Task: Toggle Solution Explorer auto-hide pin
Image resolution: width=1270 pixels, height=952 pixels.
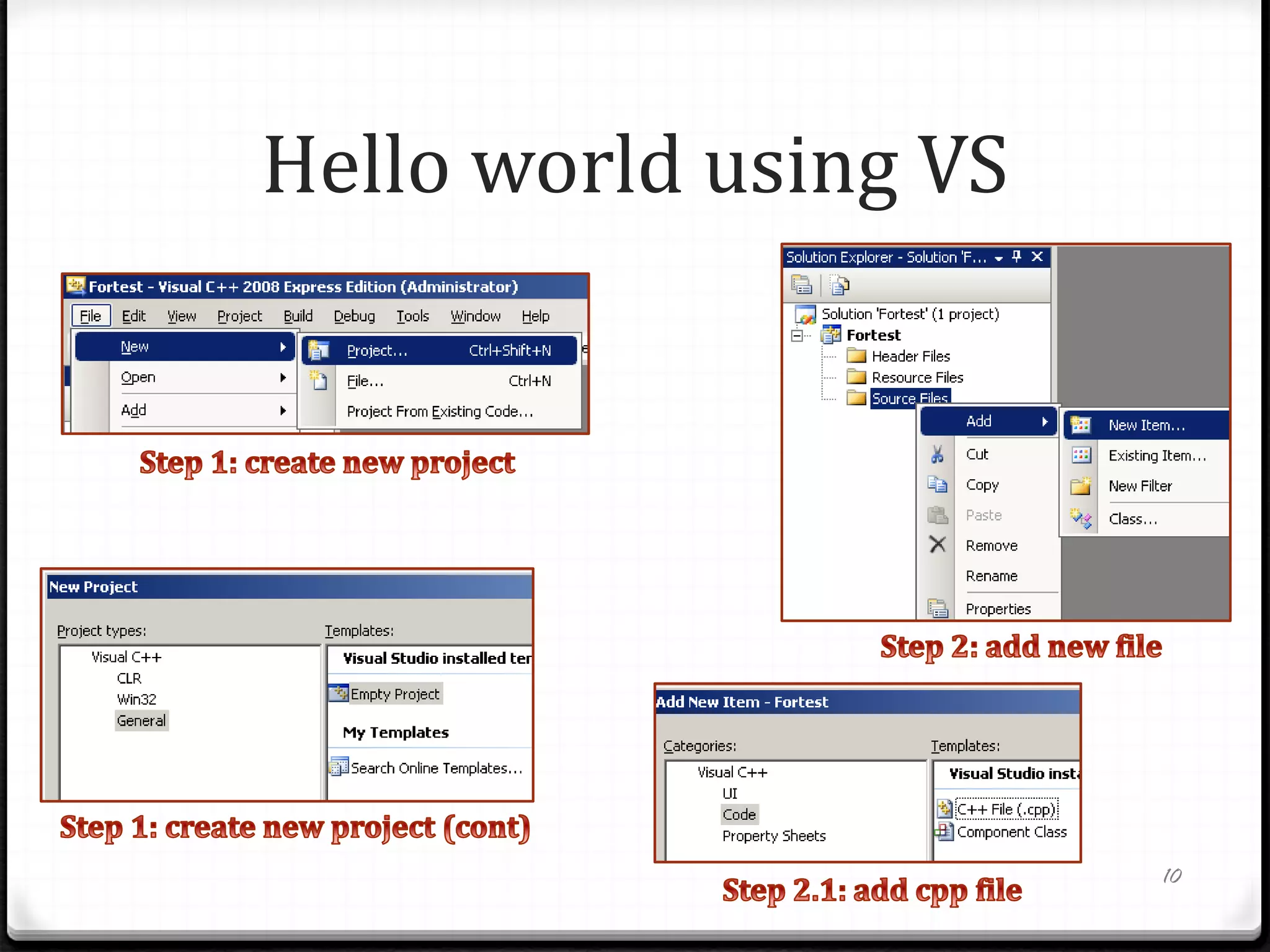Action: pos(1017,257)
